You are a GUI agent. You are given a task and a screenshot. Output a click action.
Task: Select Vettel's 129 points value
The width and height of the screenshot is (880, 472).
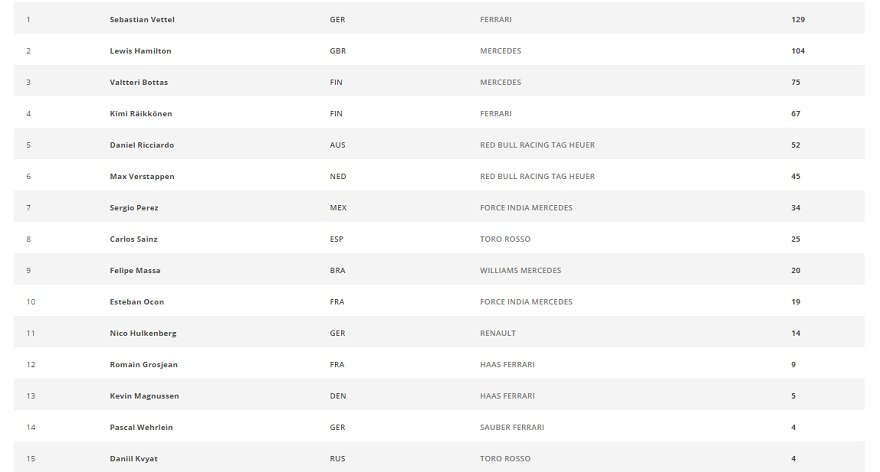[798, 19]
